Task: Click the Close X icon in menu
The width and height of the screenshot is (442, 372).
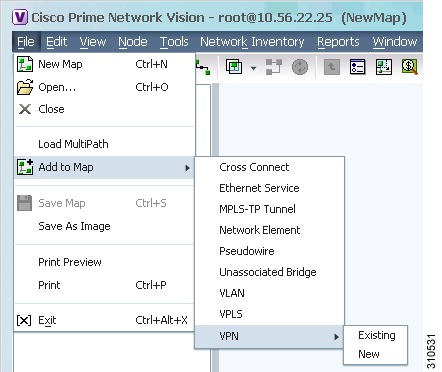Action: point(25,109)
